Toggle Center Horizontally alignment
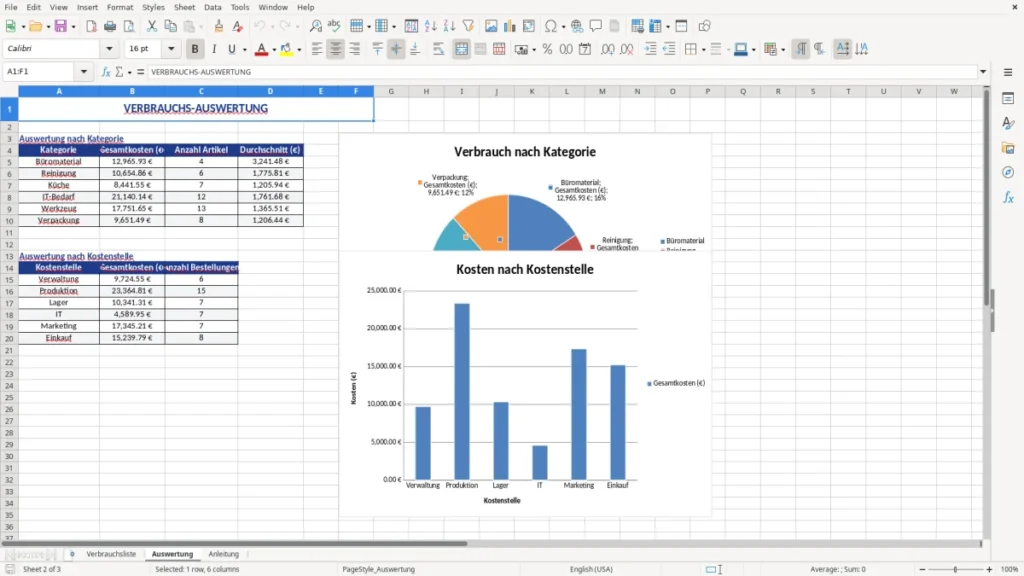This screenshot has height=576, width=1024. tap(336, 49)
